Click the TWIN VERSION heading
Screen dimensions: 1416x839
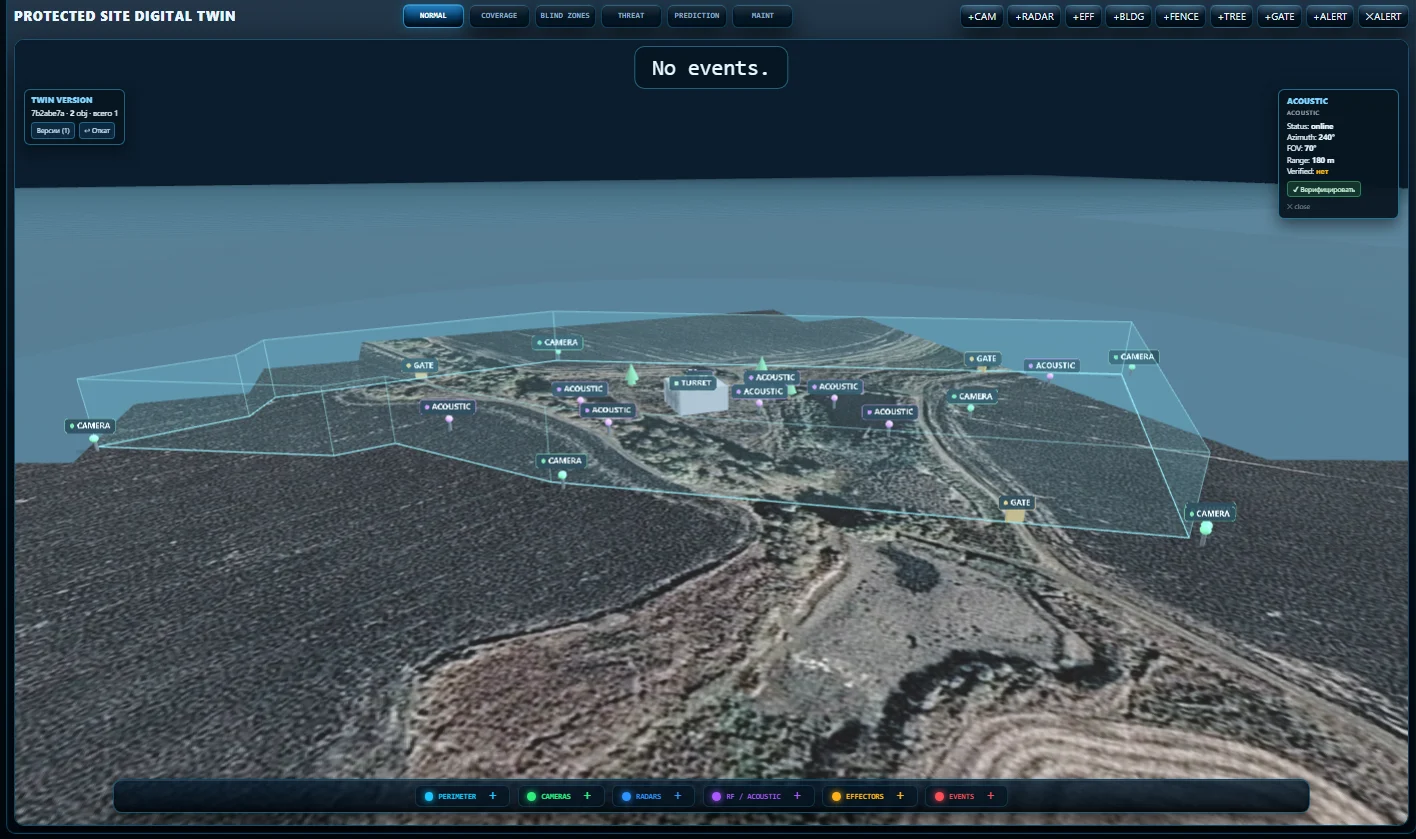62,100
